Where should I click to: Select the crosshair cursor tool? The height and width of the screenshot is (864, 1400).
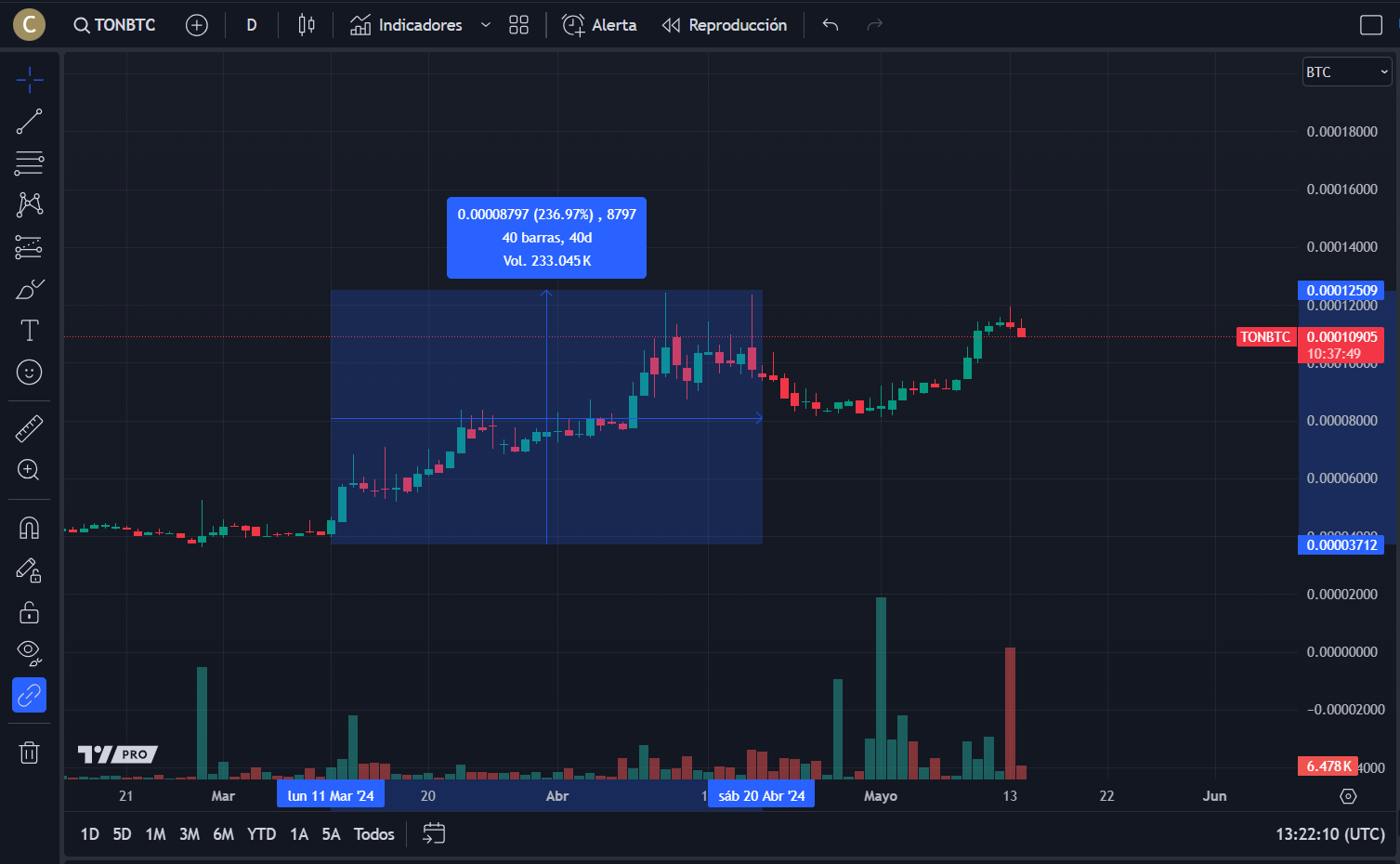coord(30,80)
